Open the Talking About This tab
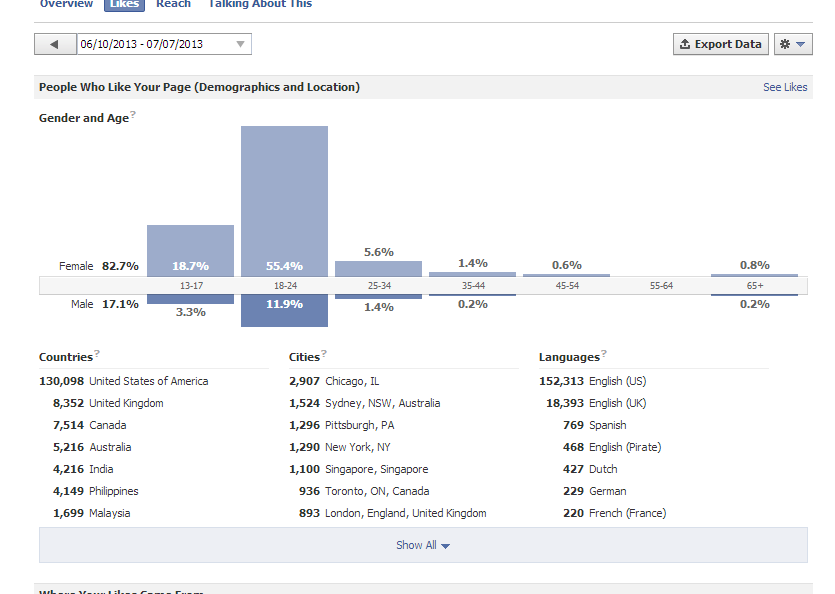The image size is (835, 594). [260, 4]
